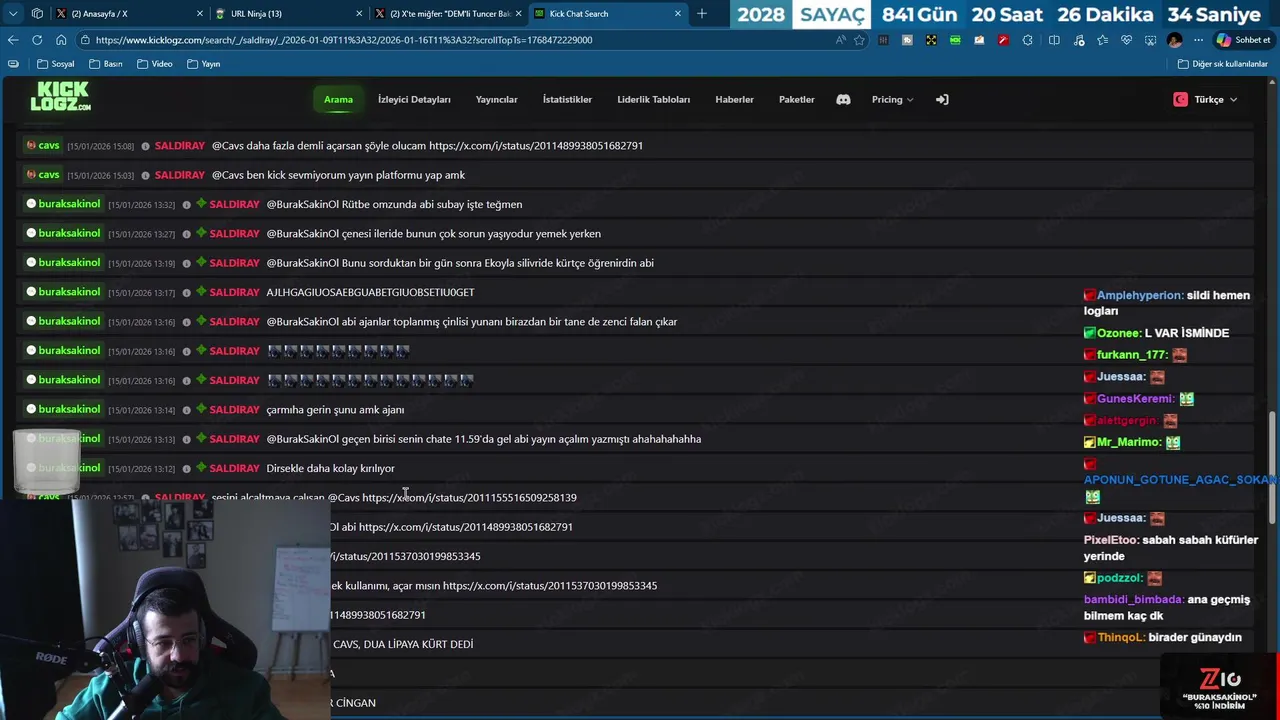The width and height of the screenshot is (1280, 720).
Task: Open the Sosyal bookmarks folder
Action: [56, 64]
